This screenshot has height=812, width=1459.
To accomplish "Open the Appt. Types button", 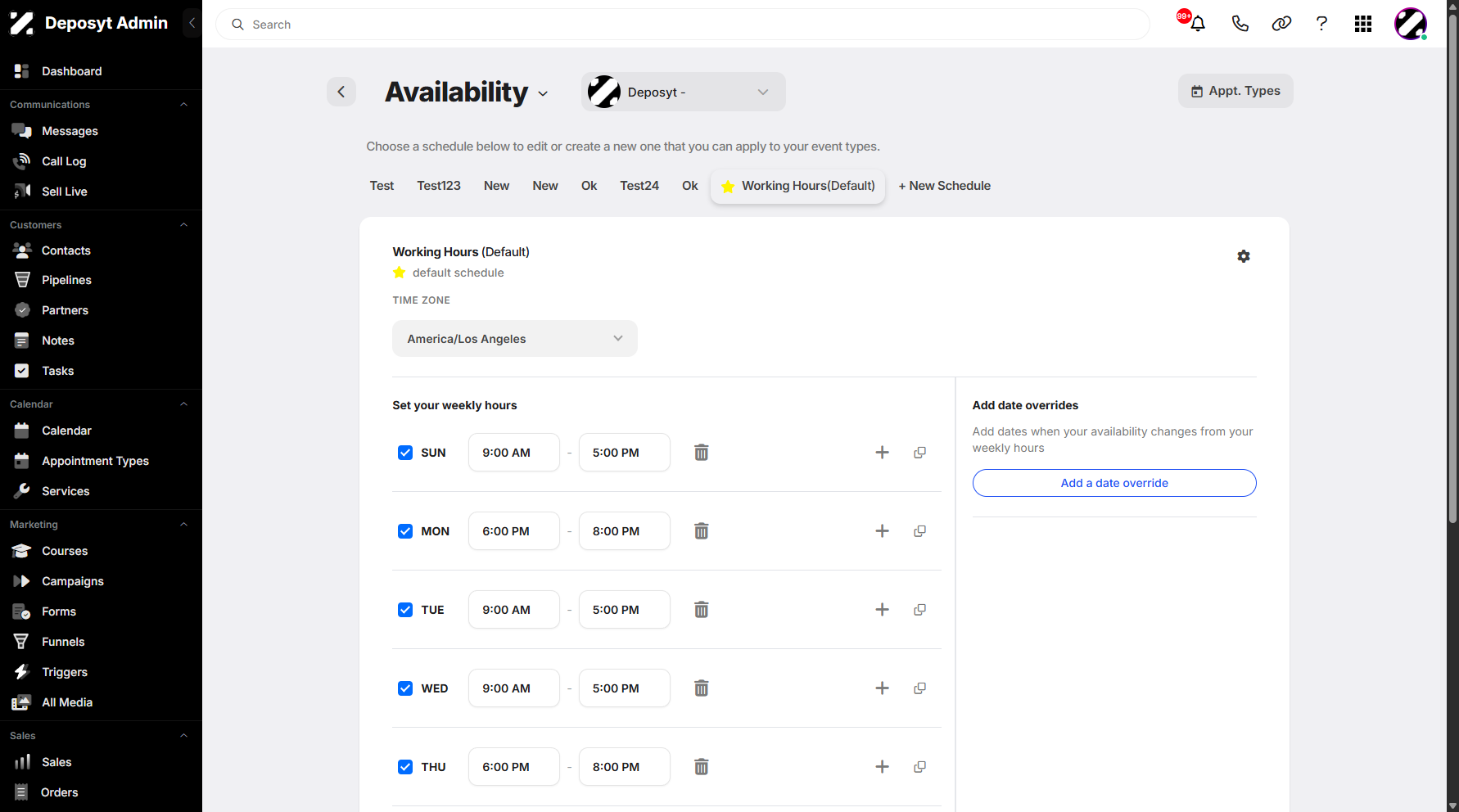I will click(1235, 91).
